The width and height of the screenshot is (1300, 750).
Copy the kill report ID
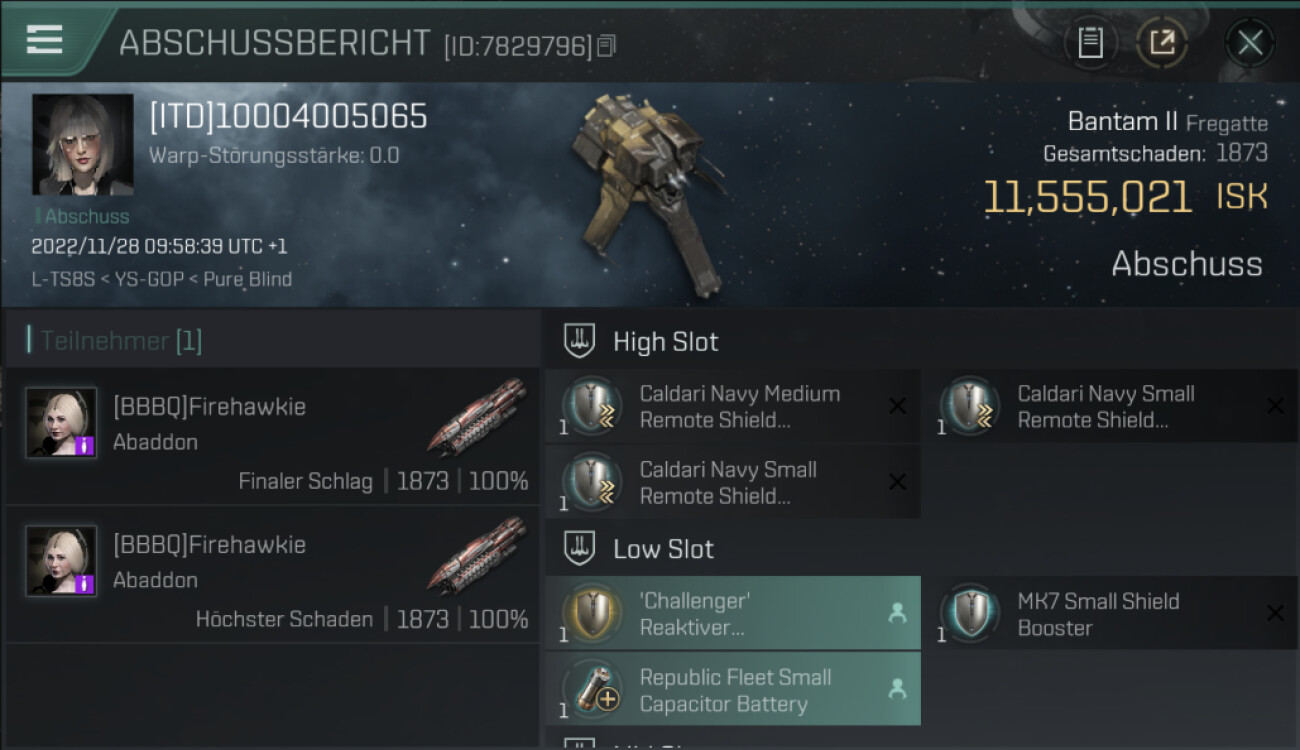coord(607,46)
